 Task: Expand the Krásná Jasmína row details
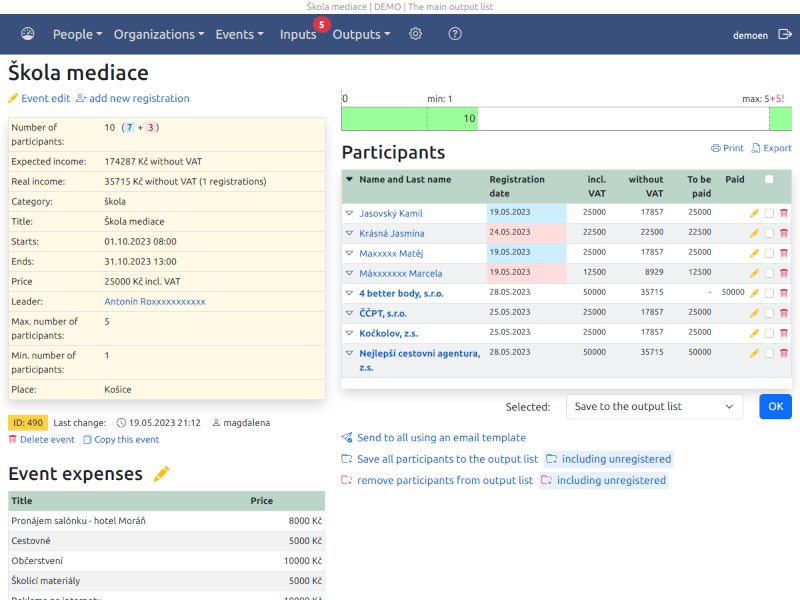[x=349, y=233]
